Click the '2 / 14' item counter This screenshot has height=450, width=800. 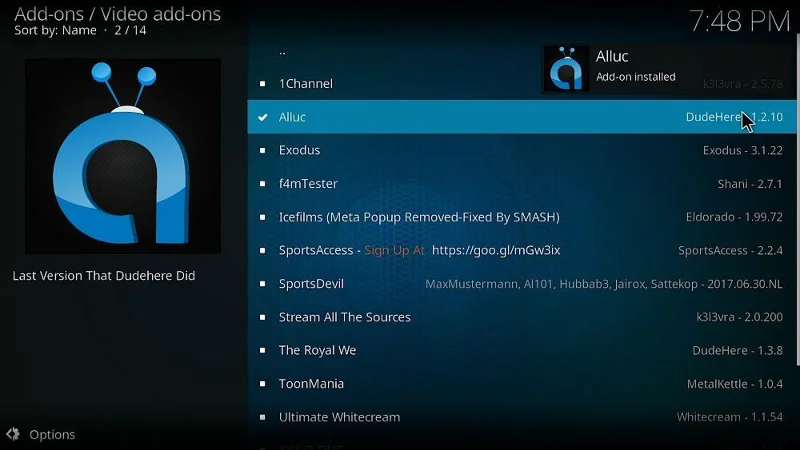(130, 31)
